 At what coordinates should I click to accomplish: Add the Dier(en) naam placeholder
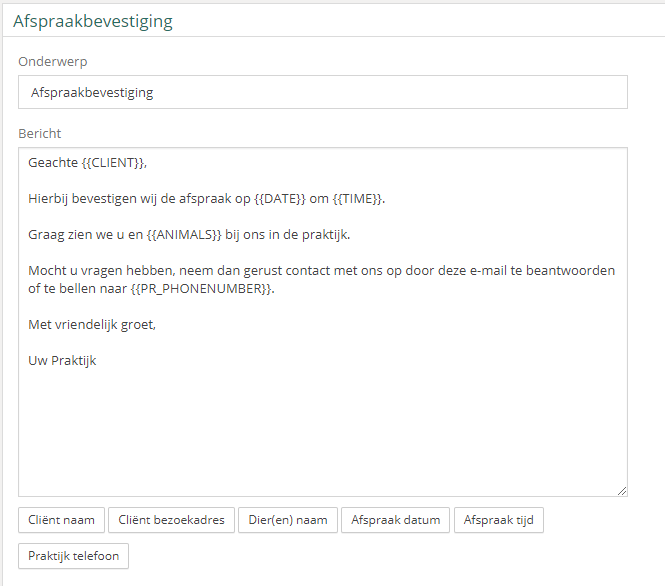[x=287, y=520]
